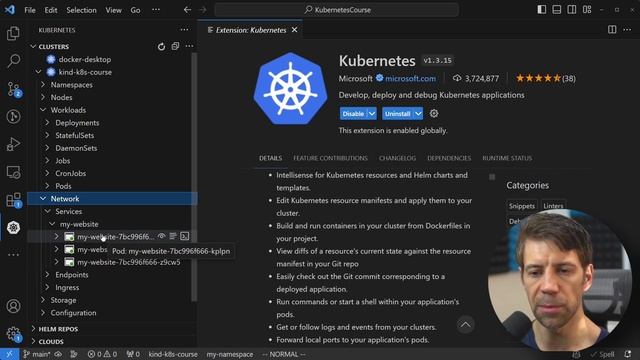Viewport: 640px width, 360px height.
Task: Open Clusters section more actions menu
Action: point(189,46)
